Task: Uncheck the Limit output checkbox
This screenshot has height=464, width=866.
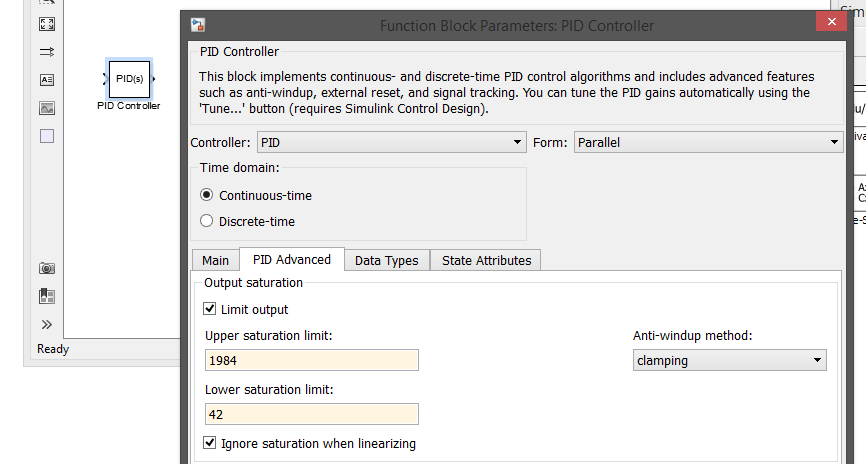Action: [210, 310]
